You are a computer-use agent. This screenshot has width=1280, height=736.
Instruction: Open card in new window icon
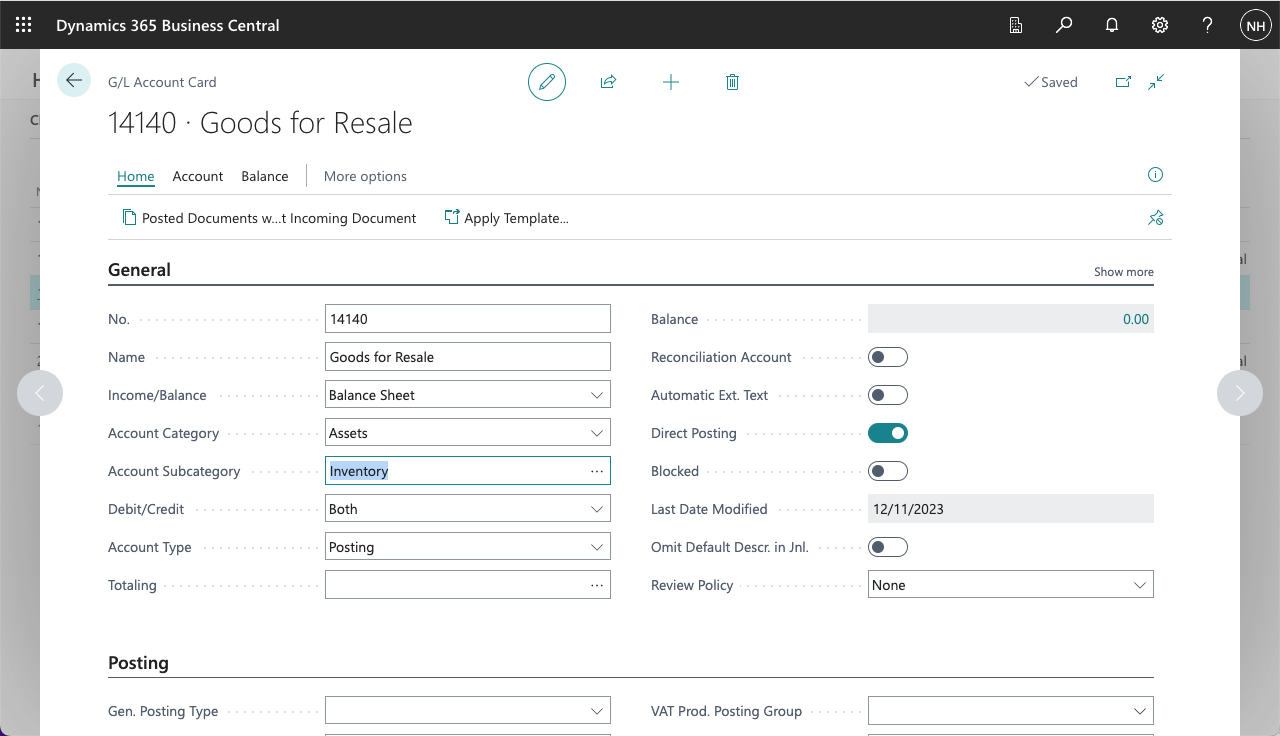1123,82
